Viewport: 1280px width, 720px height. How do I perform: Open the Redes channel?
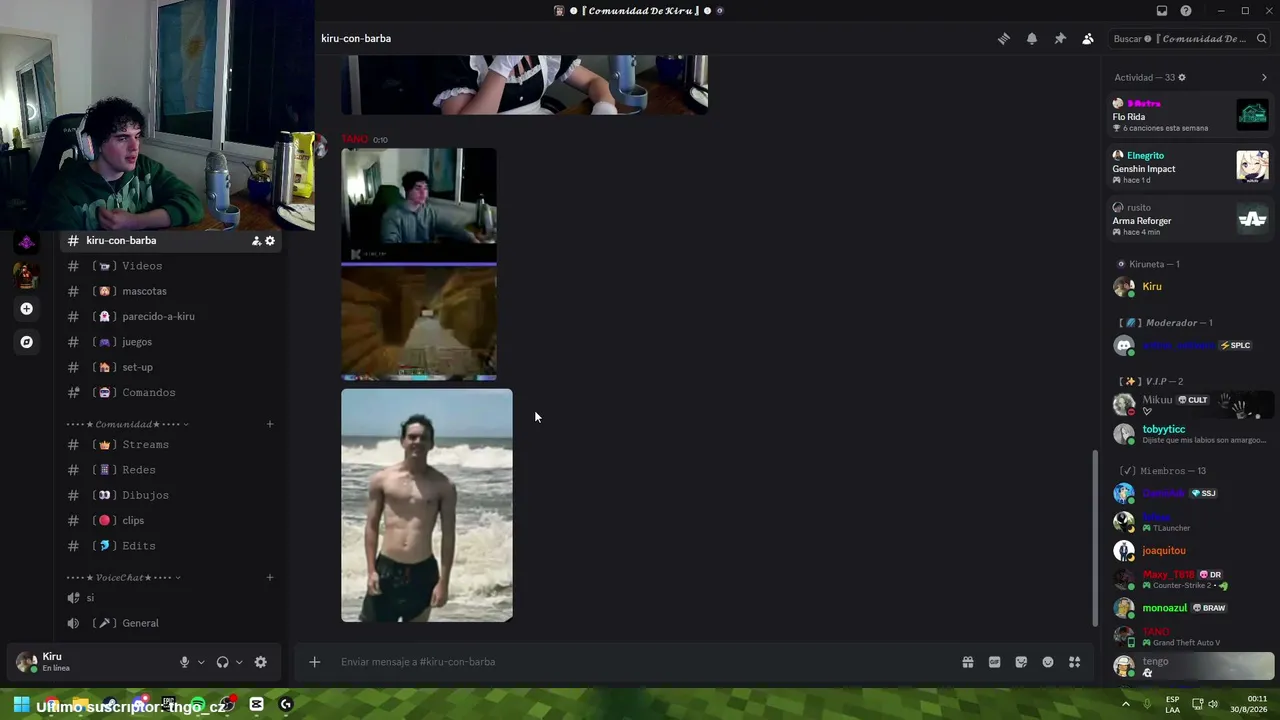(x=170, y=470)
